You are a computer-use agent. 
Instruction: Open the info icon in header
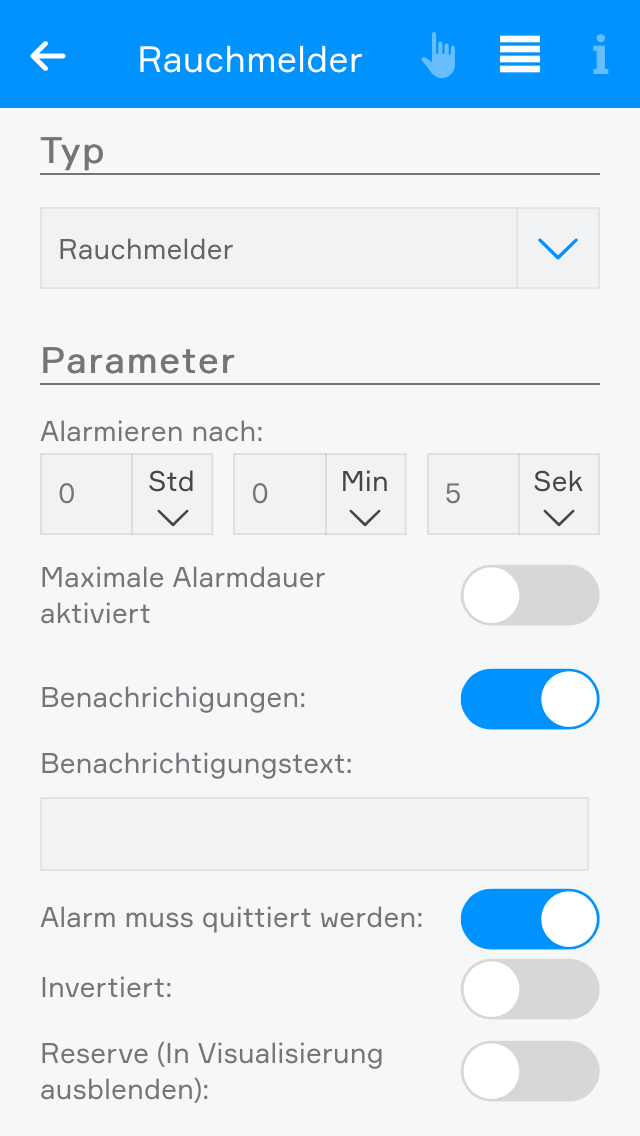[600, 56]
